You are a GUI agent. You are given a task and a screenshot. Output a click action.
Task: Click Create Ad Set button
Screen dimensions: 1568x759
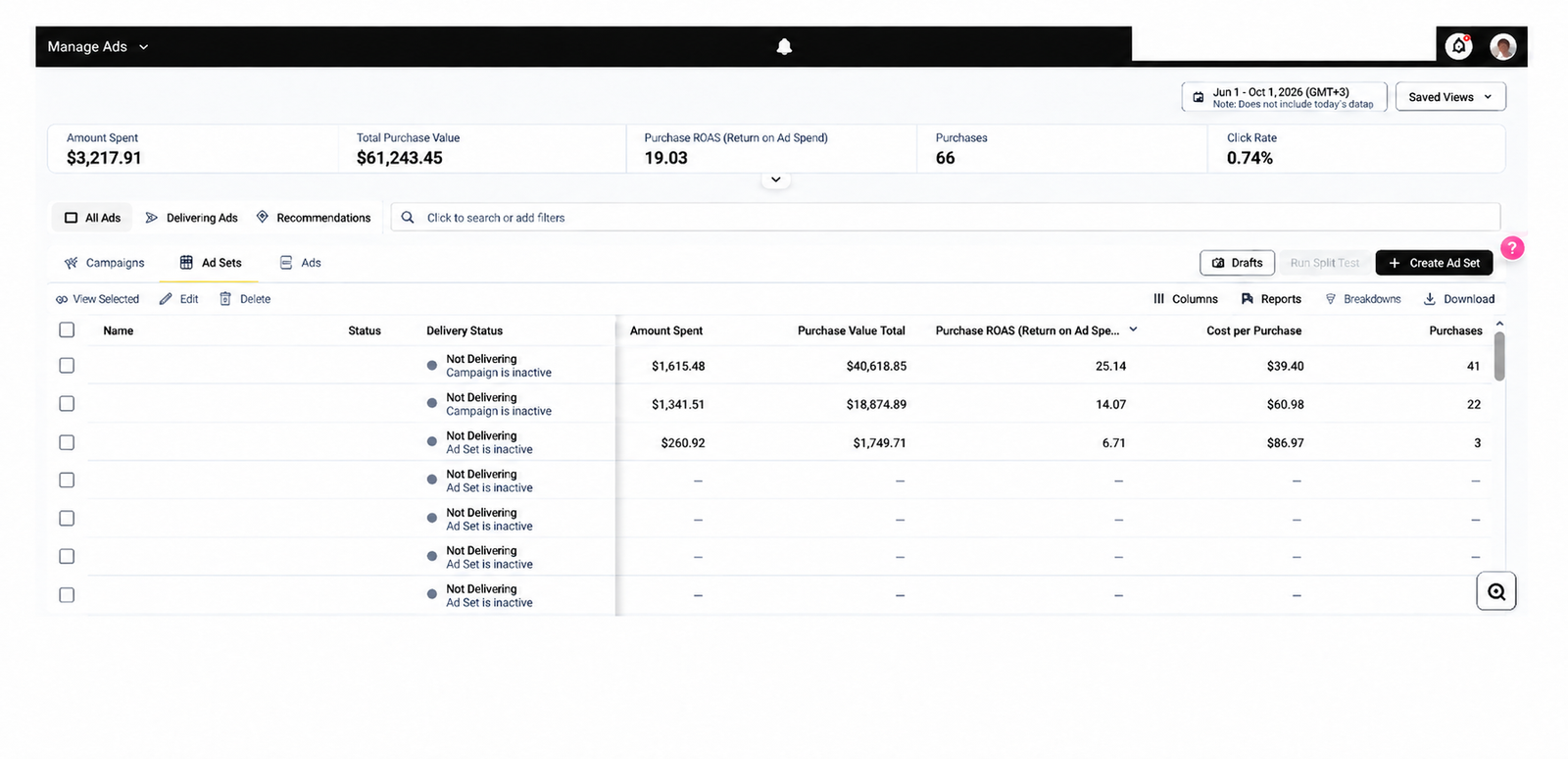point(1435,263)
